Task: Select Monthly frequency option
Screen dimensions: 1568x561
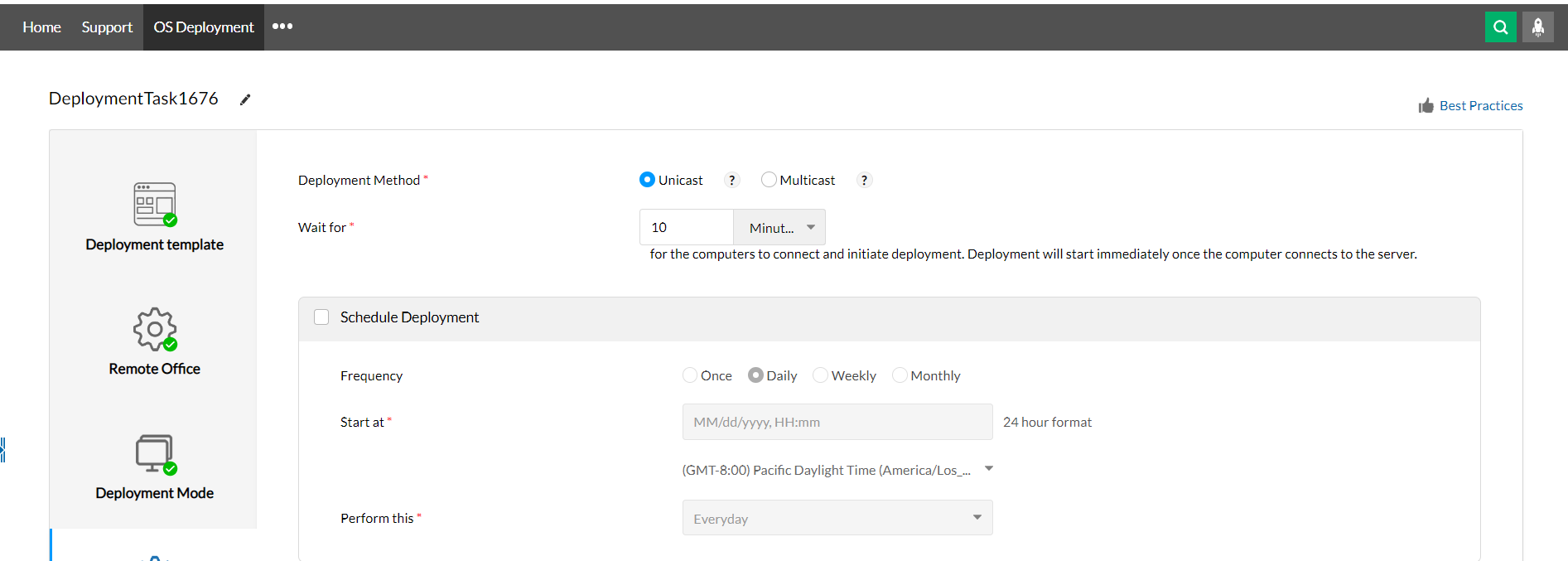Action: [900, 375]
